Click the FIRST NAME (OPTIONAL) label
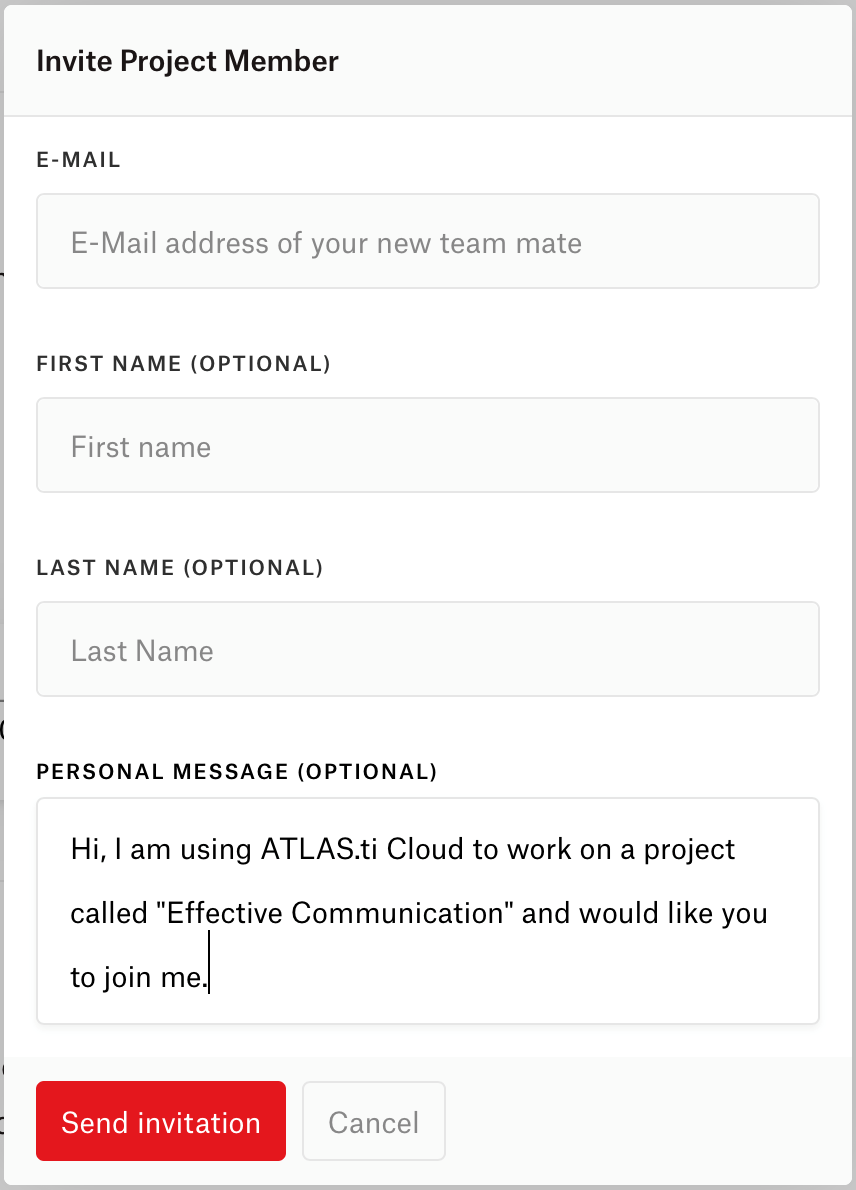 click(x=183, y=364)
